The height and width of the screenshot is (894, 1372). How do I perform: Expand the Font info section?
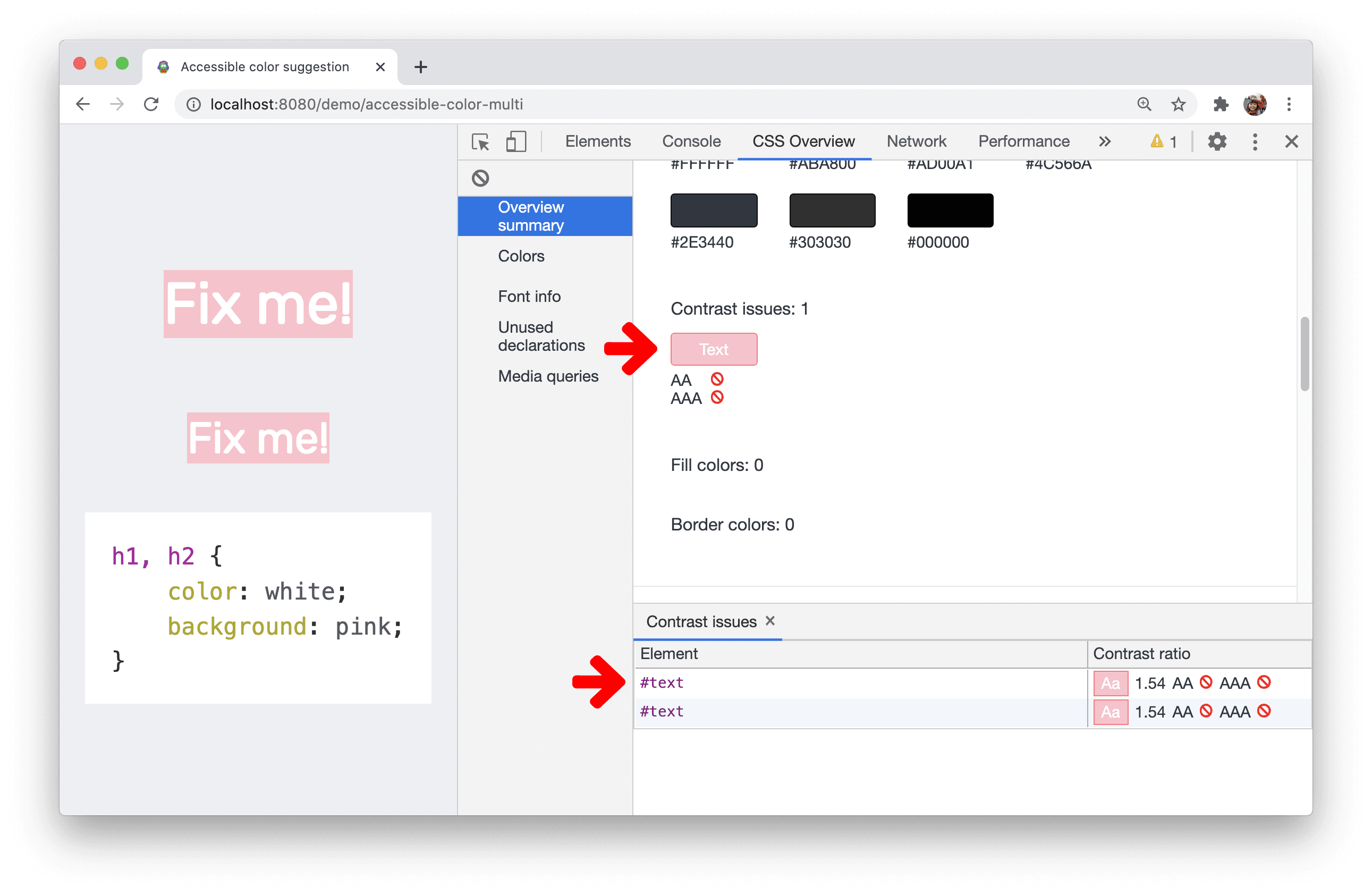(530, 296)
